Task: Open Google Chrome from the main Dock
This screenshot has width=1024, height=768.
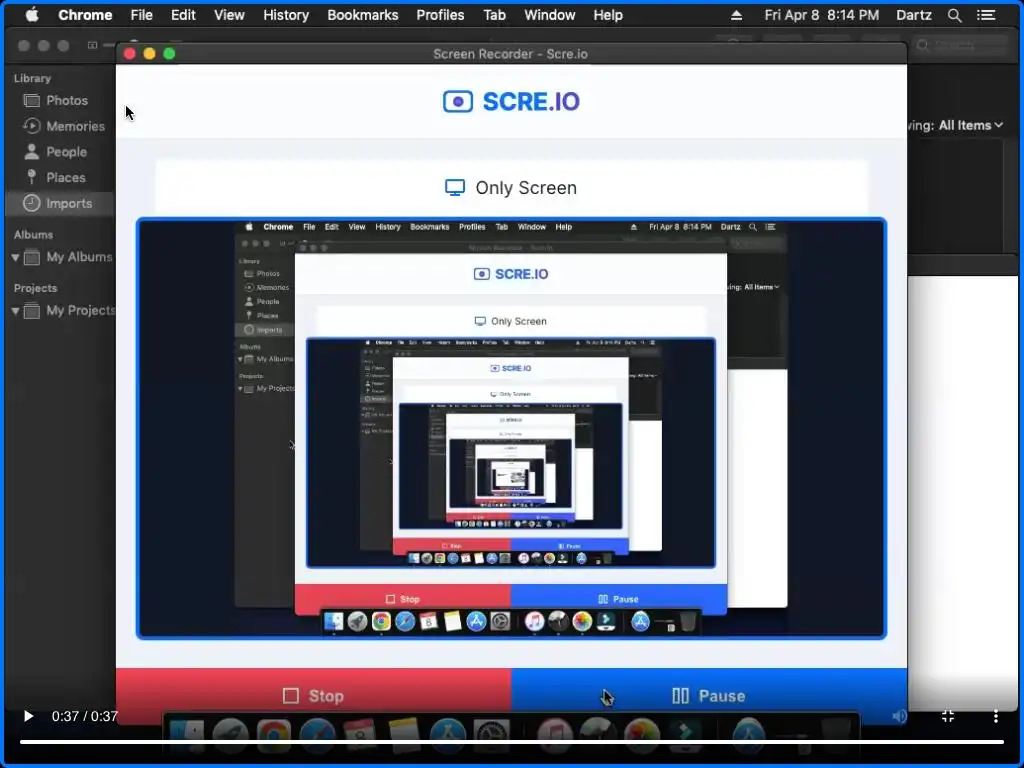Action: (x=274, y=735)
